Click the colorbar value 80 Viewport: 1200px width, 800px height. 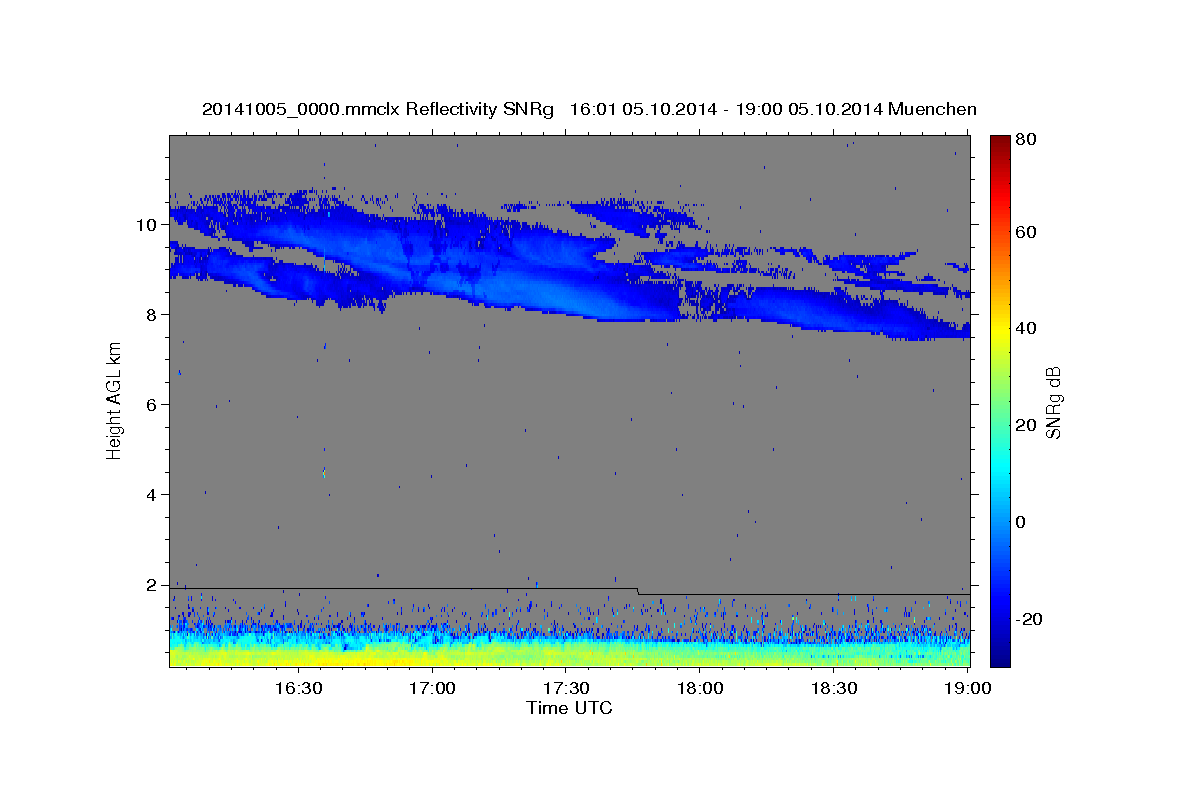point(1025,139)
